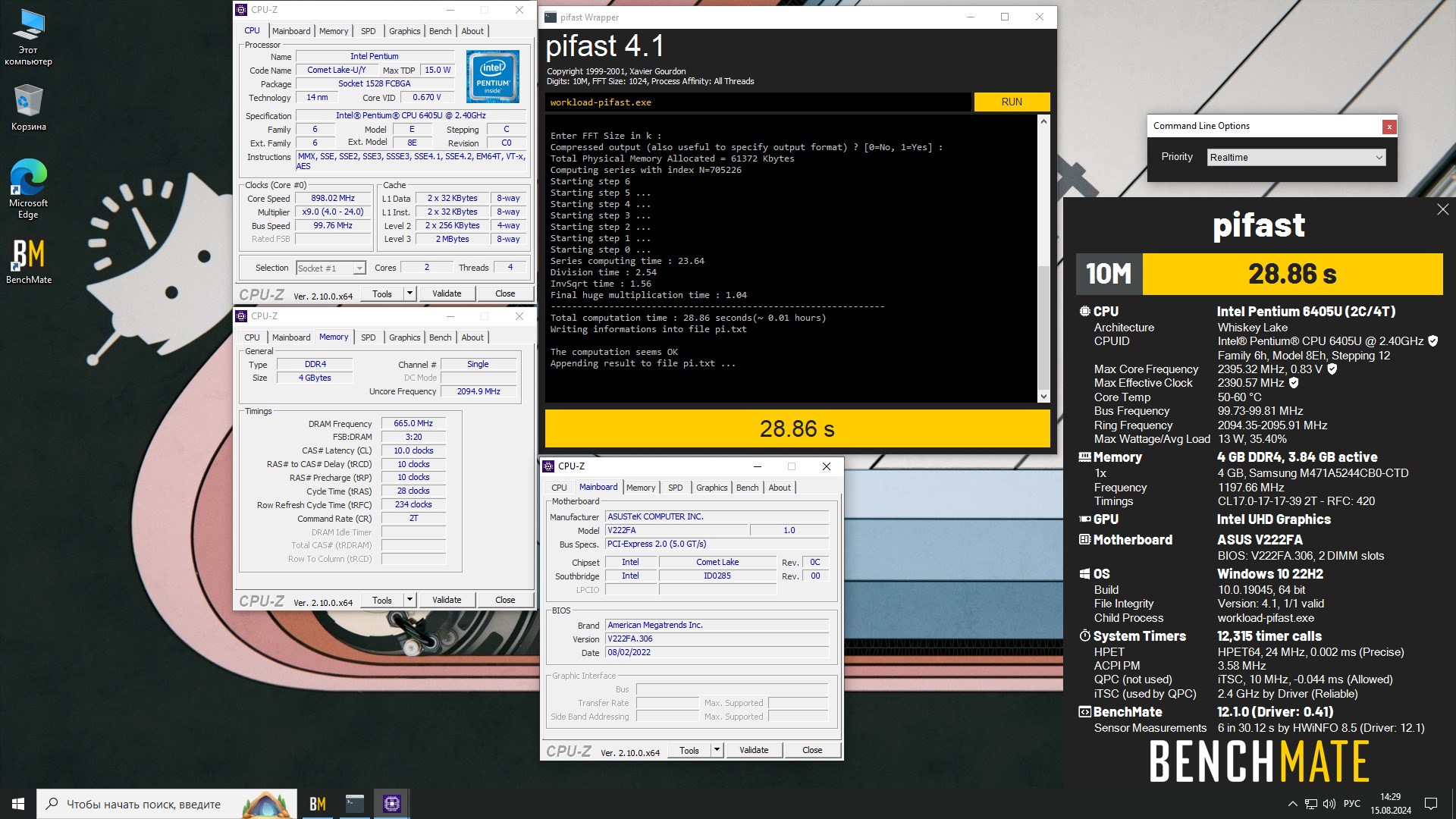Expand Tools arrow in top CPU-Z window

[x=409, y=293]
